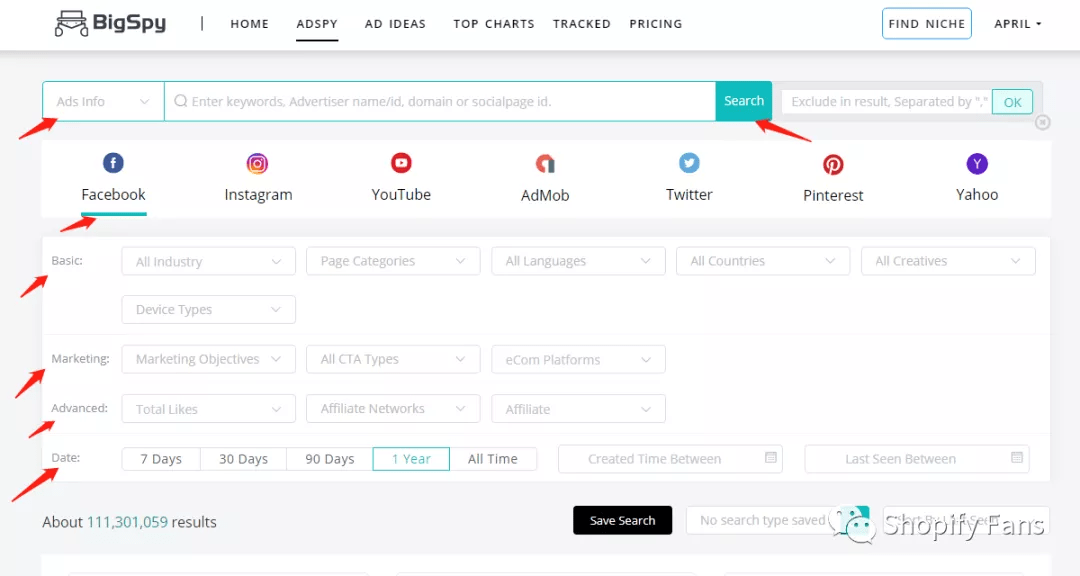
Task: Expand the Affiliate Networks dropdown
Action: point(393,409)
